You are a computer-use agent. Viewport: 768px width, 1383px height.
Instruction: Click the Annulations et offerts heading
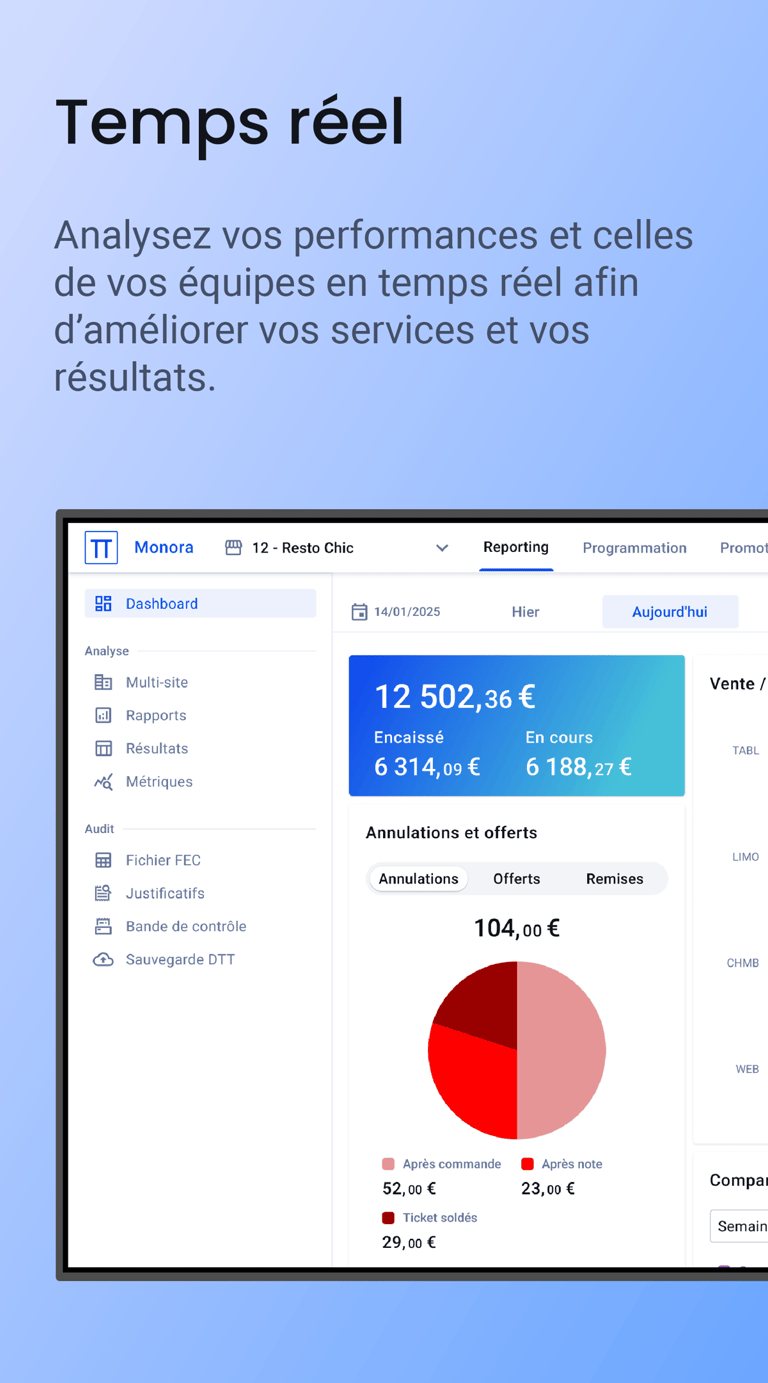pos(451,832)
